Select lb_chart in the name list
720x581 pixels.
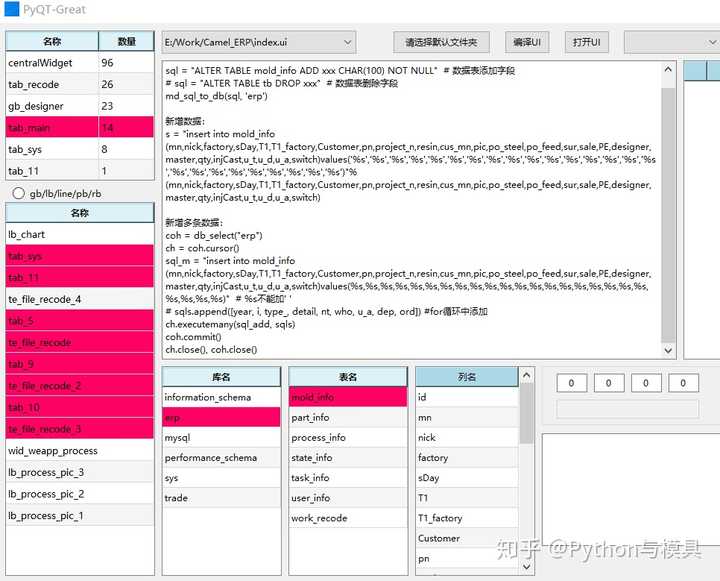[80, 234]
